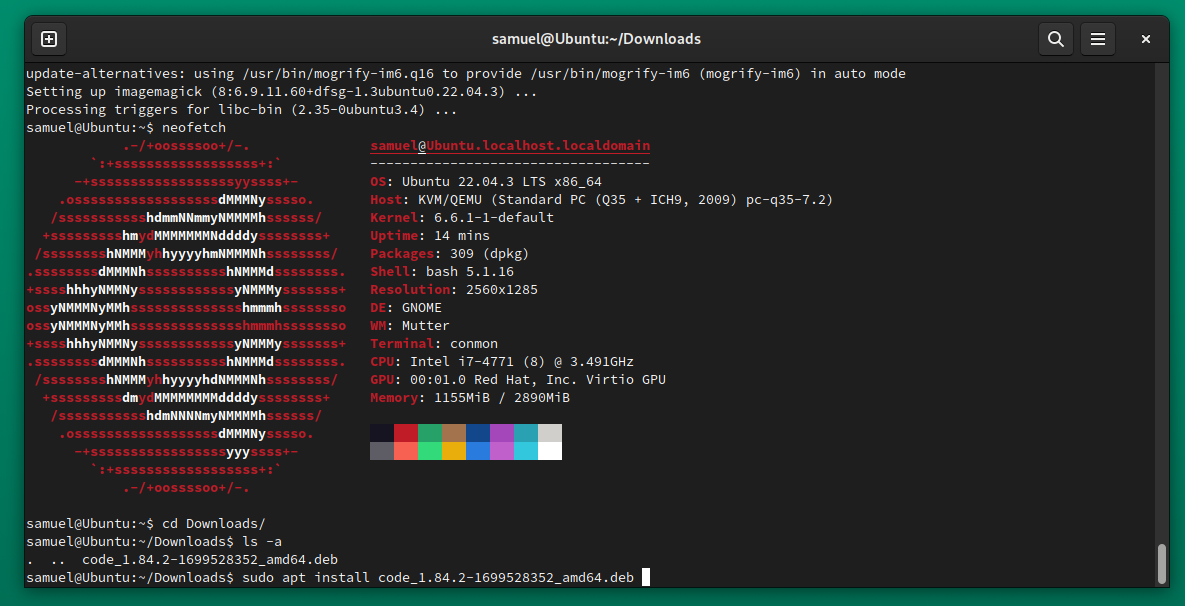Click the terminal vertical scrollbar thumb
Screen dimensions: 1185x606
[x=1162, y=564]
